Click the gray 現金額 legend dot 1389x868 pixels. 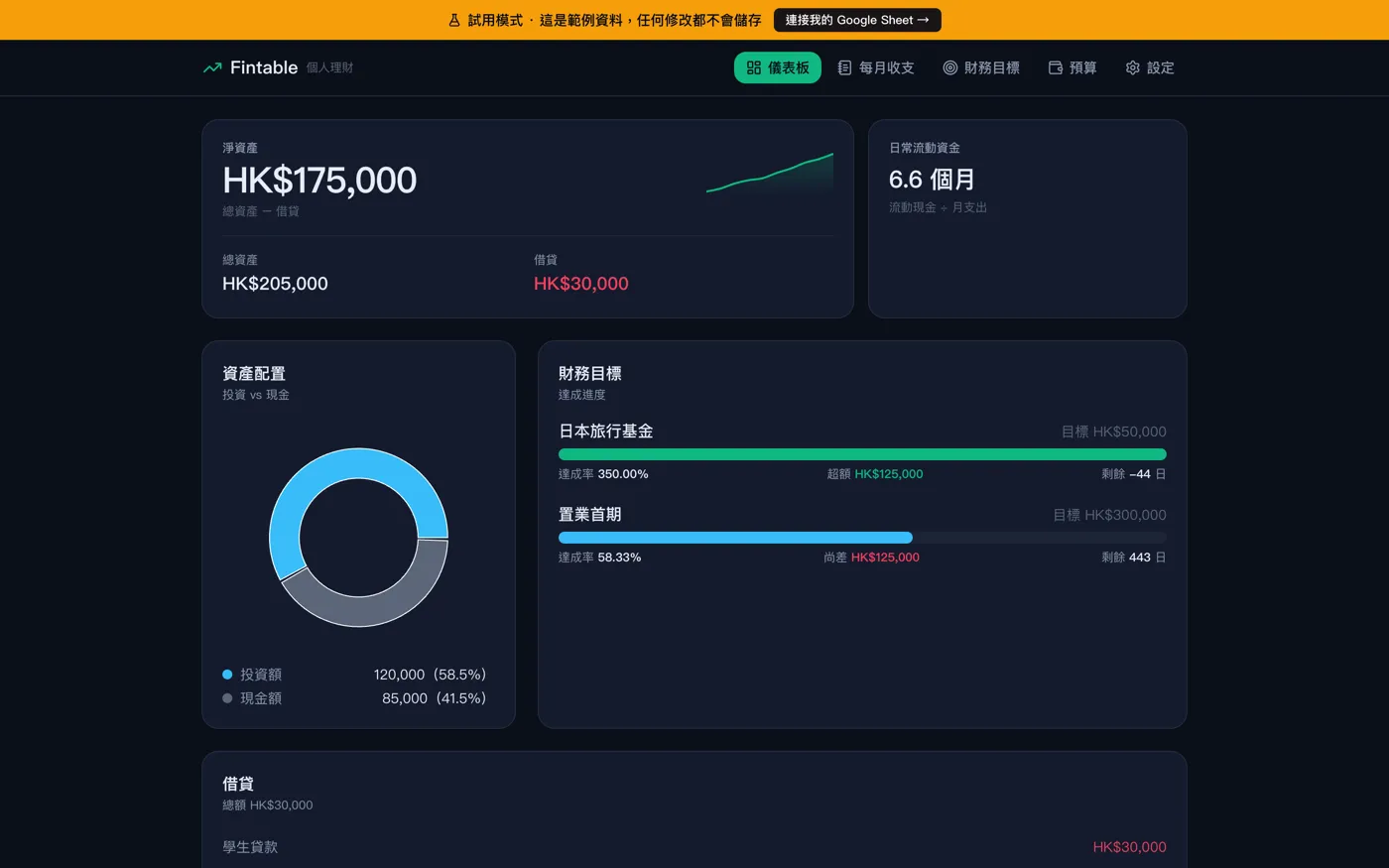click(227, 698)
